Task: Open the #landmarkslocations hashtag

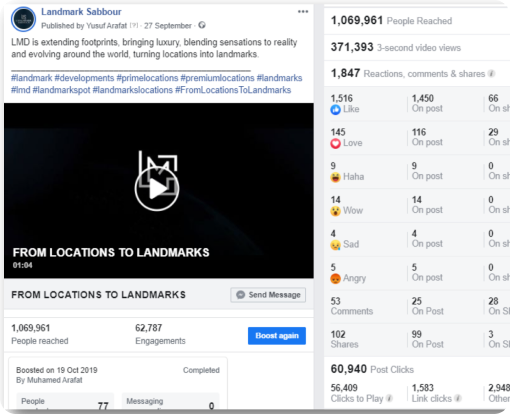Action: coord(133,90)
